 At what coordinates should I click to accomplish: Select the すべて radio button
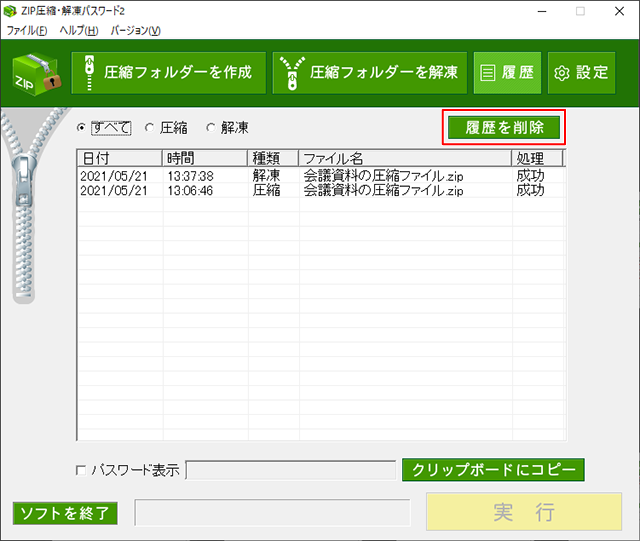tap(81, 128)
